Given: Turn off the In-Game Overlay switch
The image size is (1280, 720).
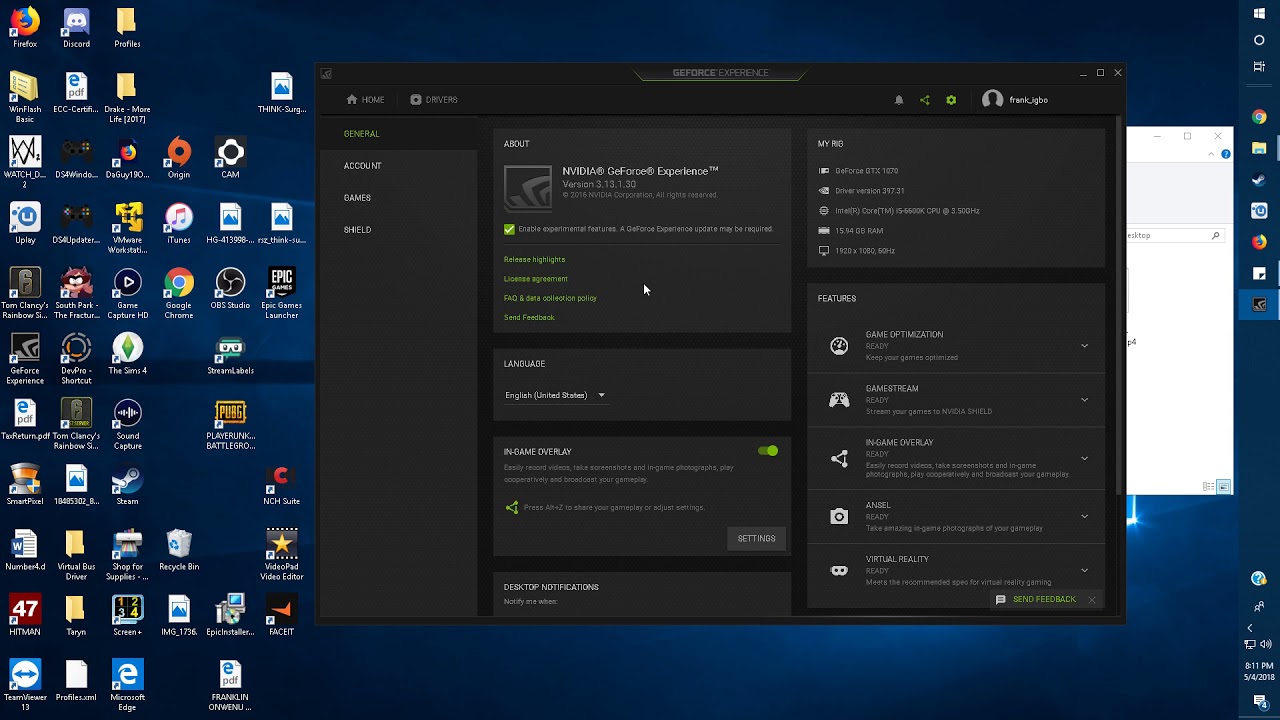Looking at the screenshot, I should (768, 451).
